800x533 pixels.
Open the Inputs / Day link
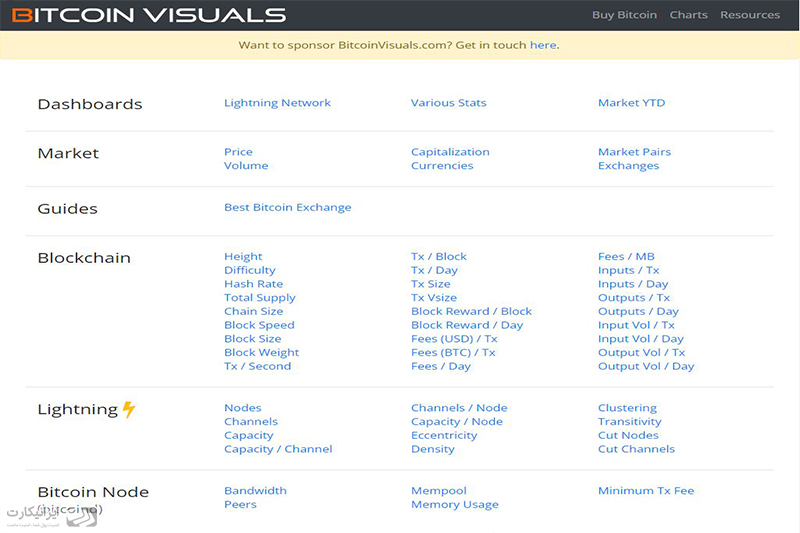633,284
